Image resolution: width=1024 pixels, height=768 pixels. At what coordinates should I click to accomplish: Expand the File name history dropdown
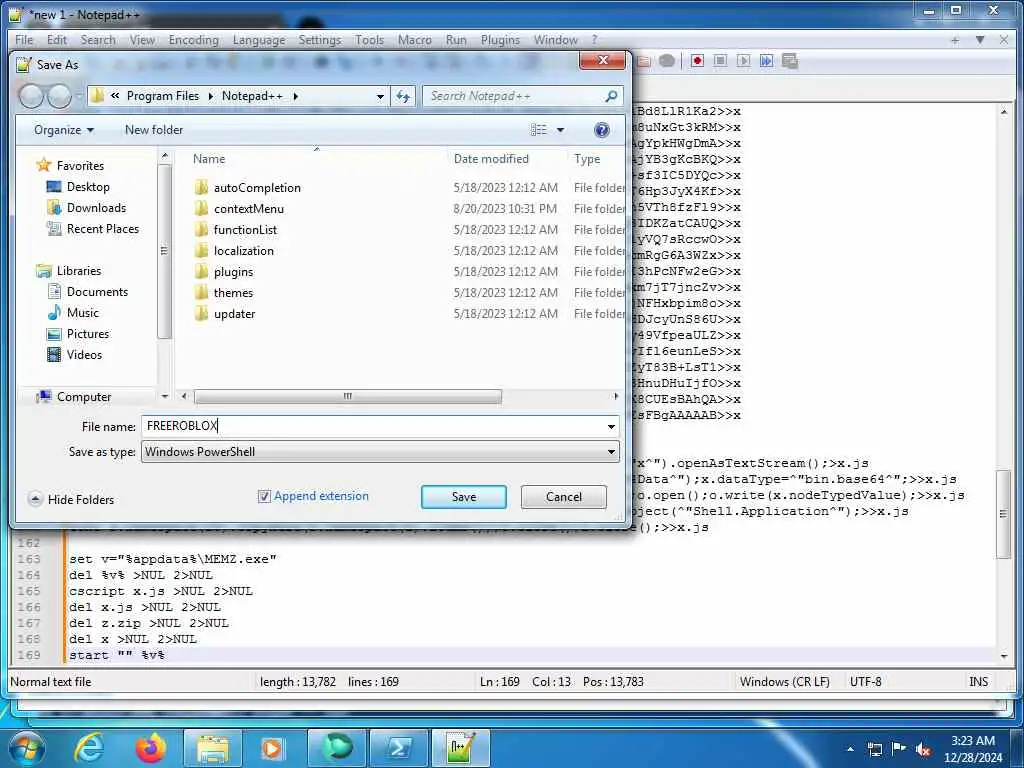(x=611, y=426)
